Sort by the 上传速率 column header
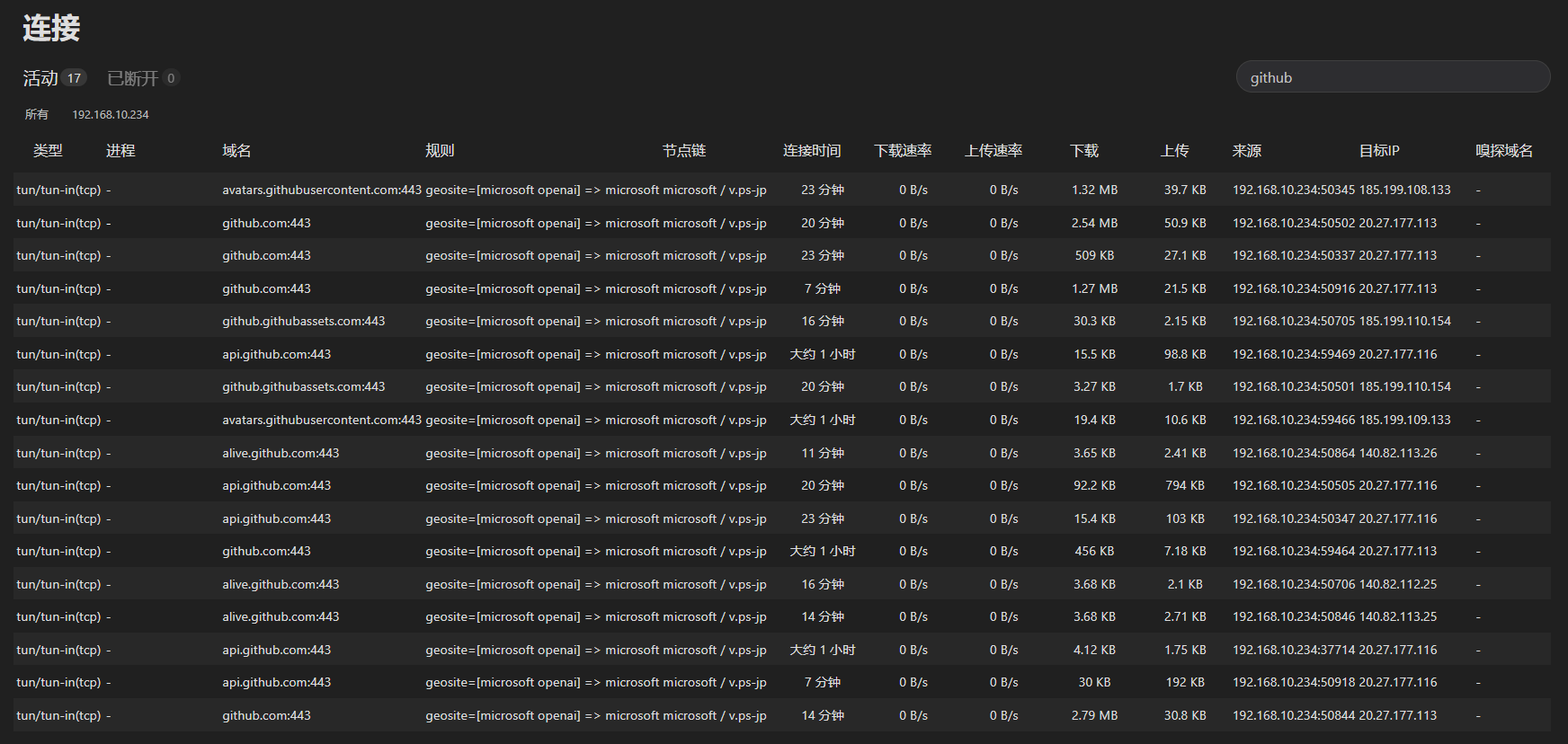The height and width of the screenshot is (744, 1568). (993, 151)
